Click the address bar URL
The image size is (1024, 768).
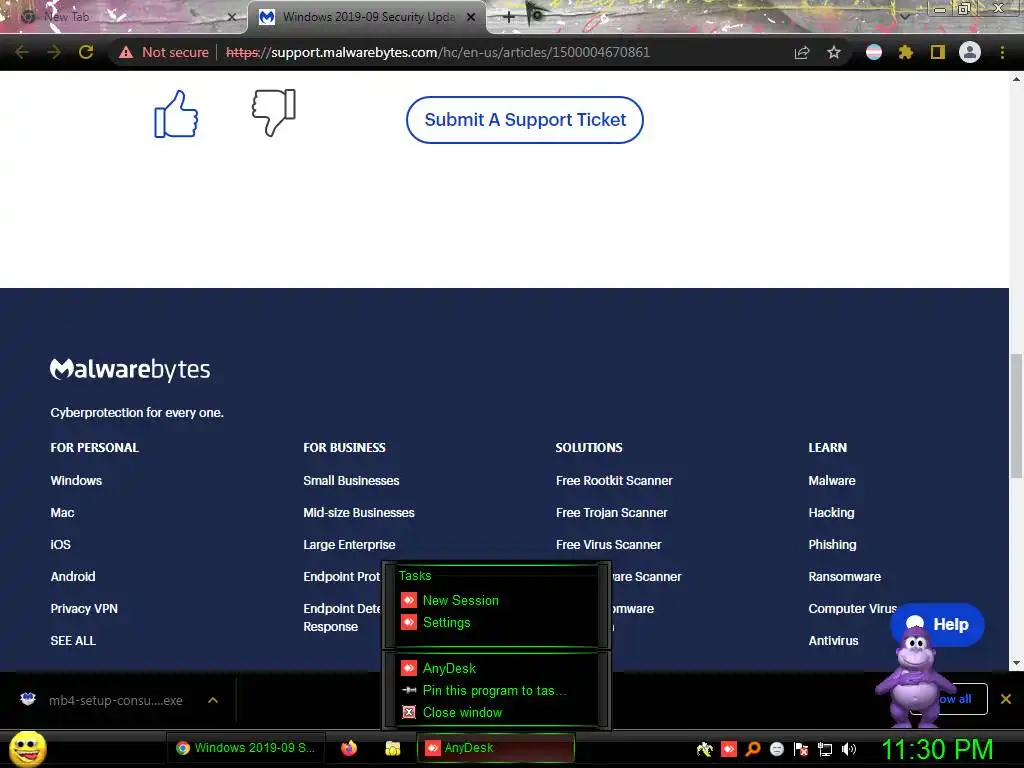click(x=438, y=52)
